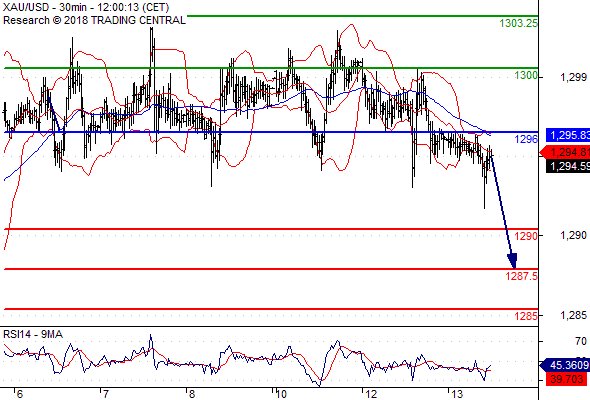Click the blue 1,295.83 price tag
Image resolution: width=590 pixels, height=400 pixels.
568,135
